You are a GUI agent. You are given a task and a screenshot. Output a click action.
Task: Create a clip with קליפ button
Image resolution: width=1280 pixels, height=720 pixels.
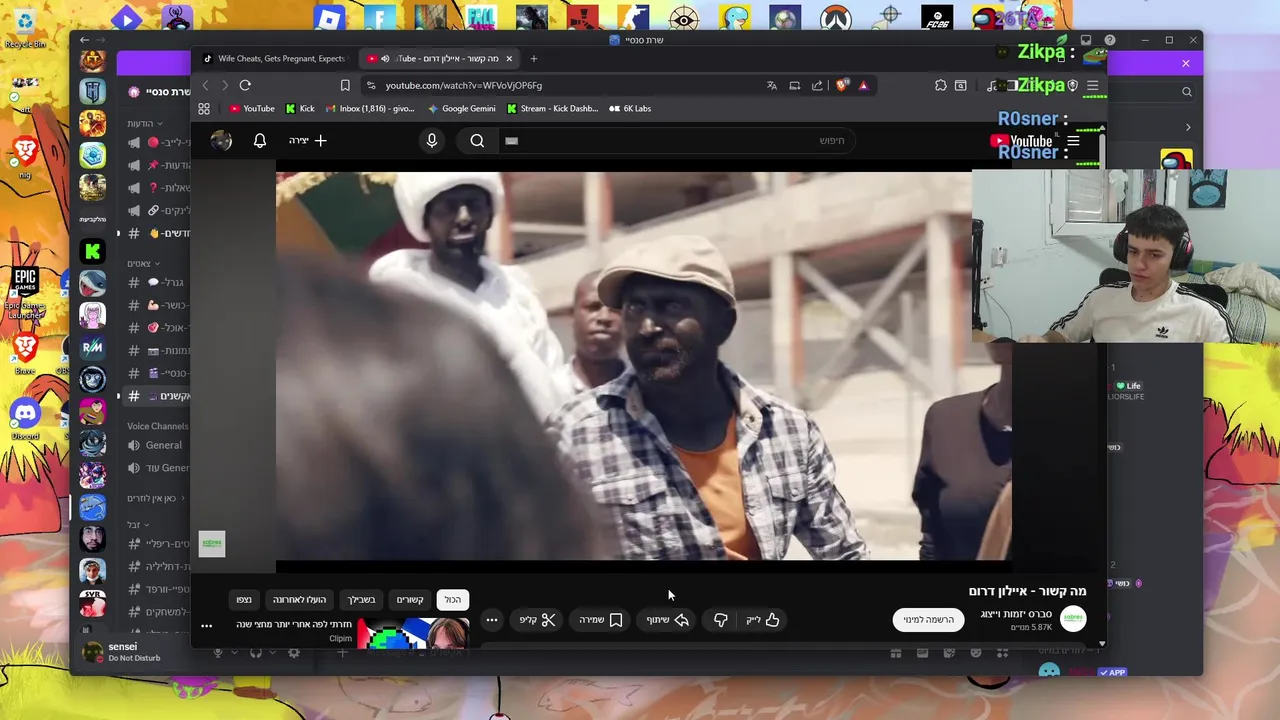coord(537,620)
